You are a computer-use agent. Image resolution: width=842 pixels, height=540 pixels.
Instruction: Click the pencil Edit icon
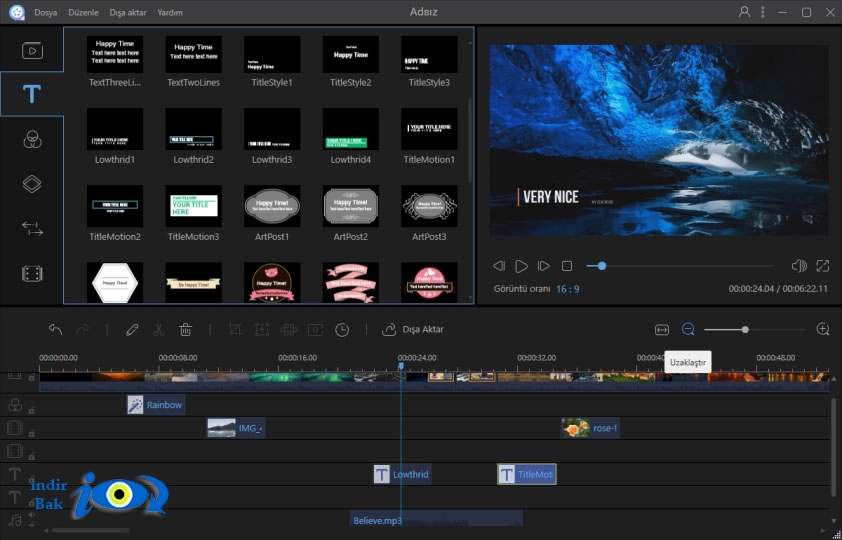point(132,329)
